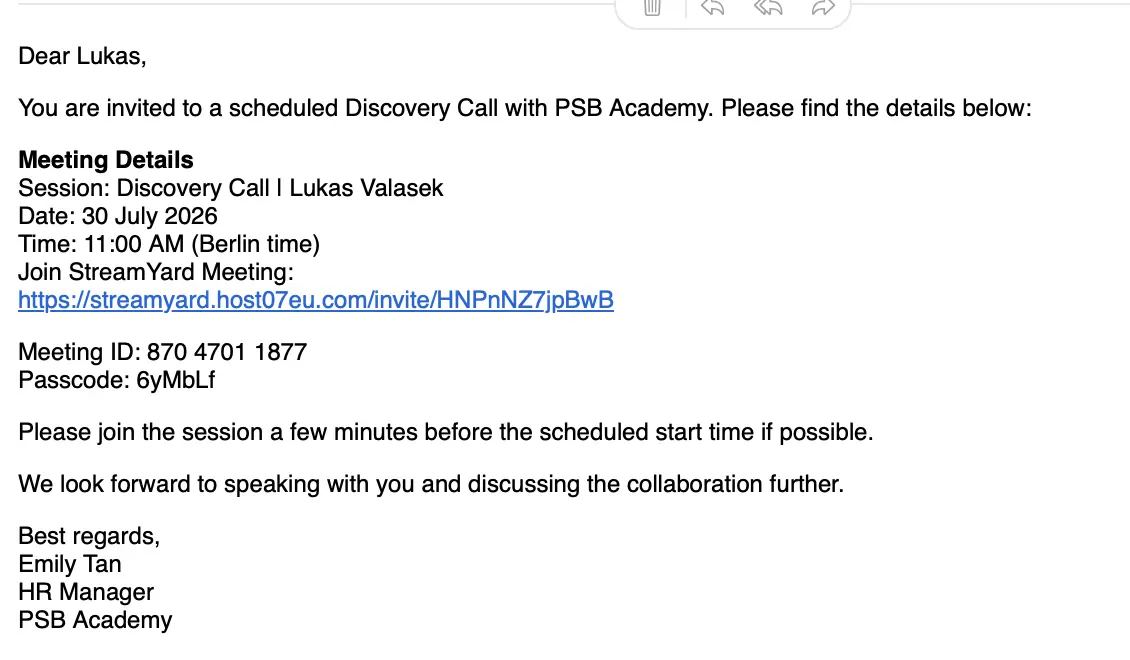Delete this email with the trash icon

(x=652, y=8)
